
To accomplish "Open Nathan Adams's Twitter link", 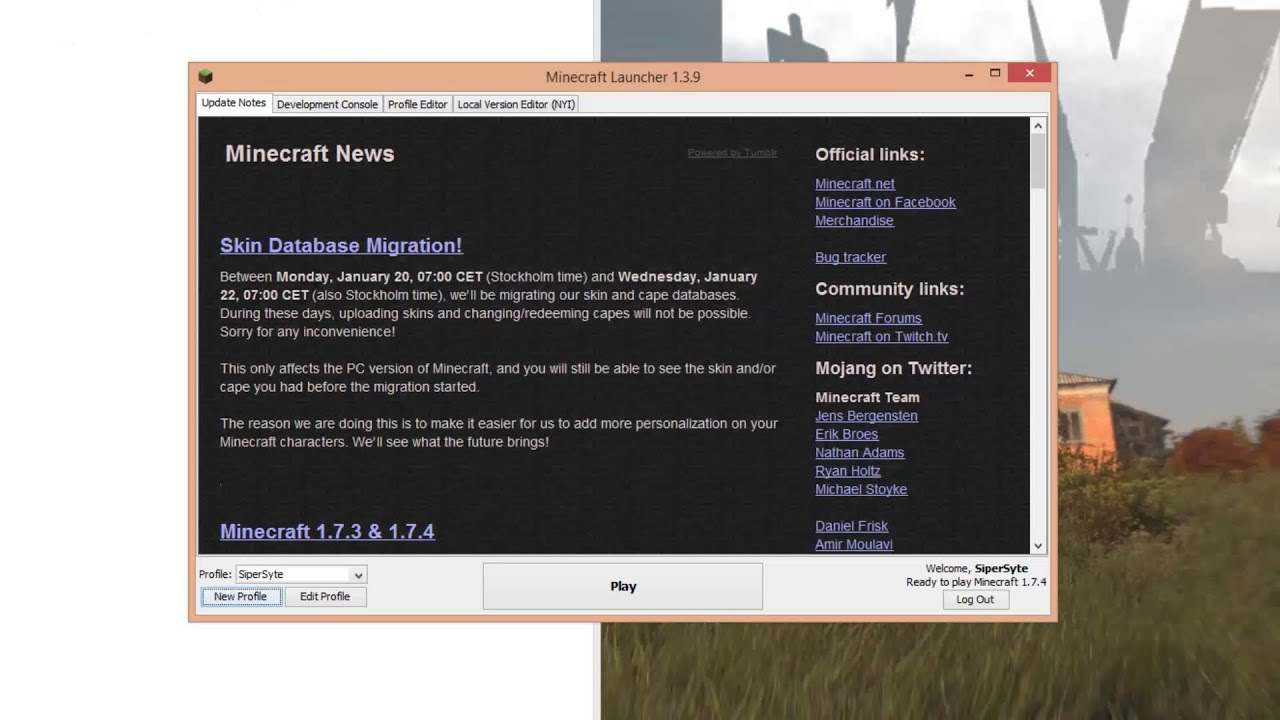I will click(859, 453).
